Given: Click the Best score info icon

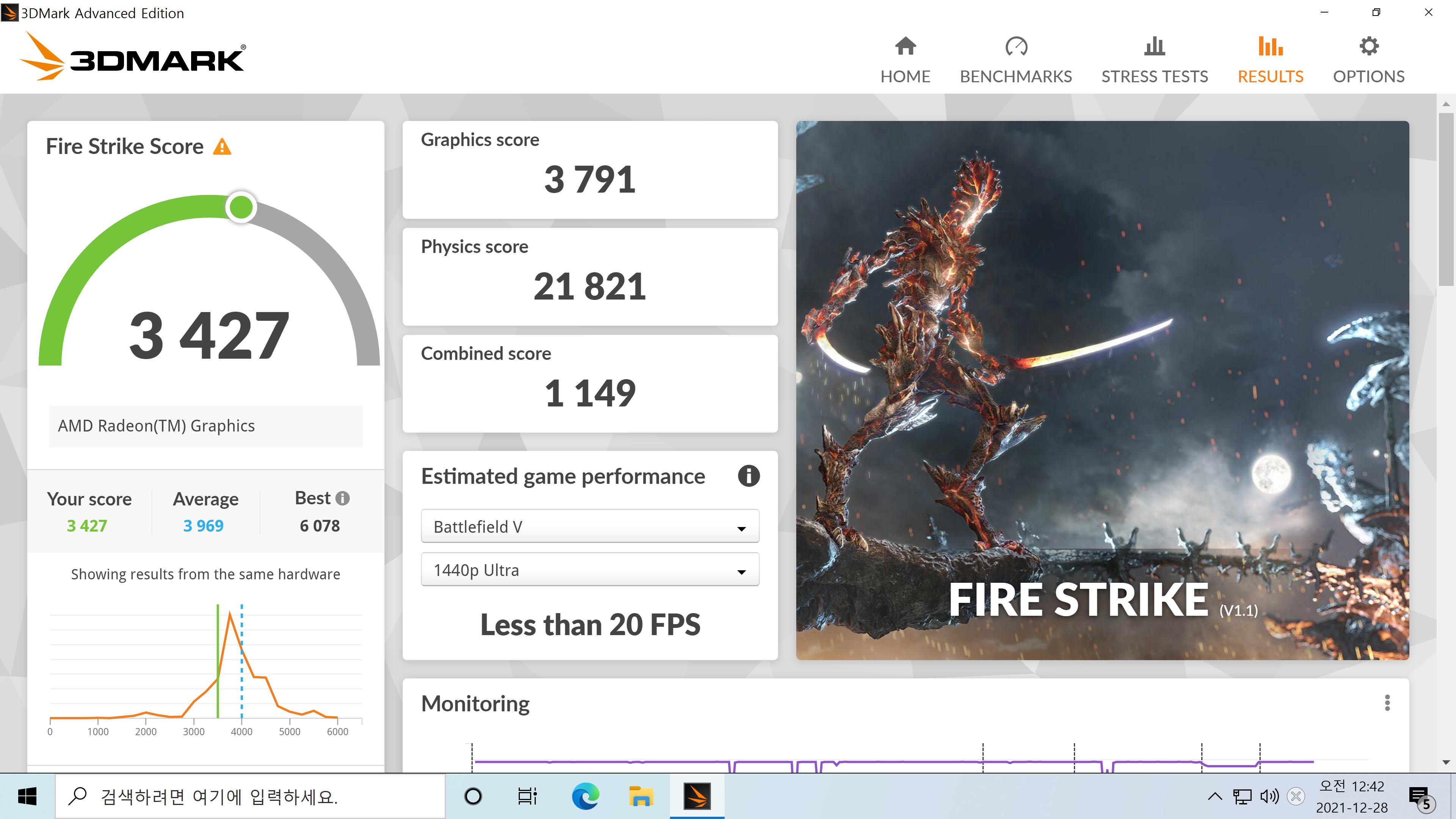Looking at the screenshot, I should [x=342, y=498].
